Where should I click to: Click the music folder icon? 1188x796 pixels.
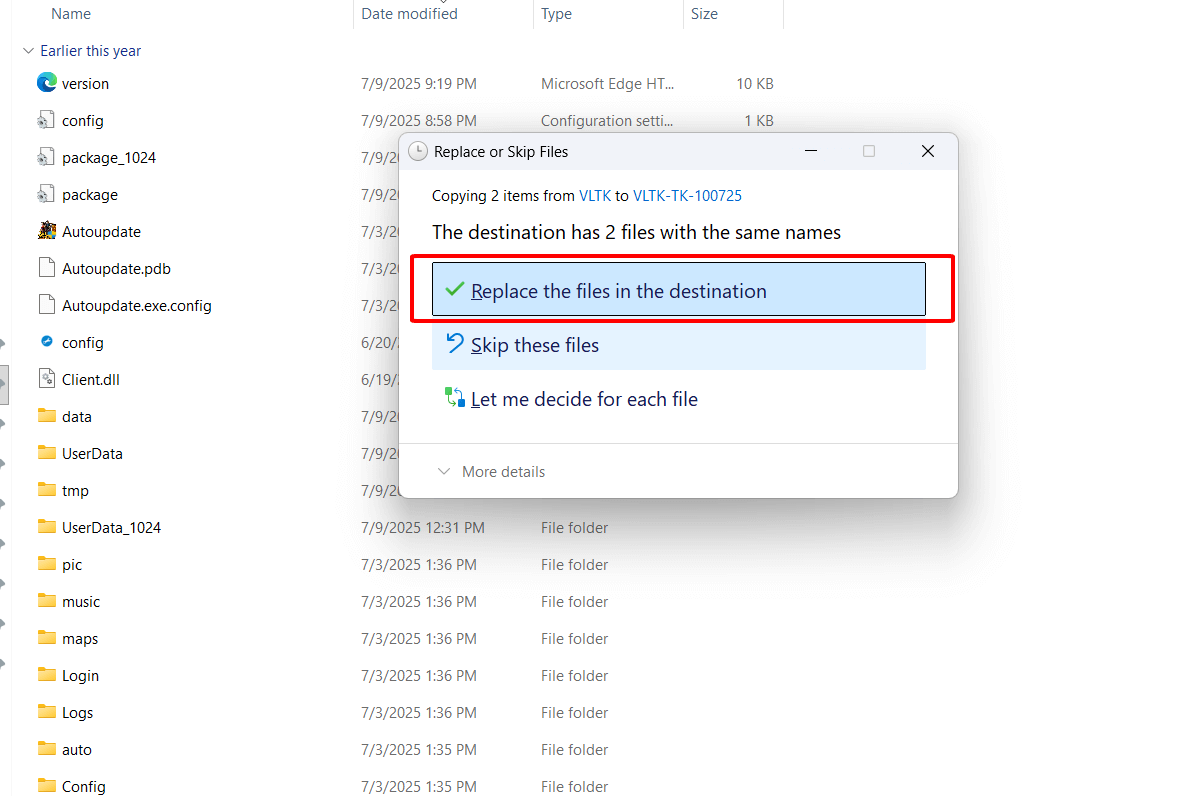46,601
